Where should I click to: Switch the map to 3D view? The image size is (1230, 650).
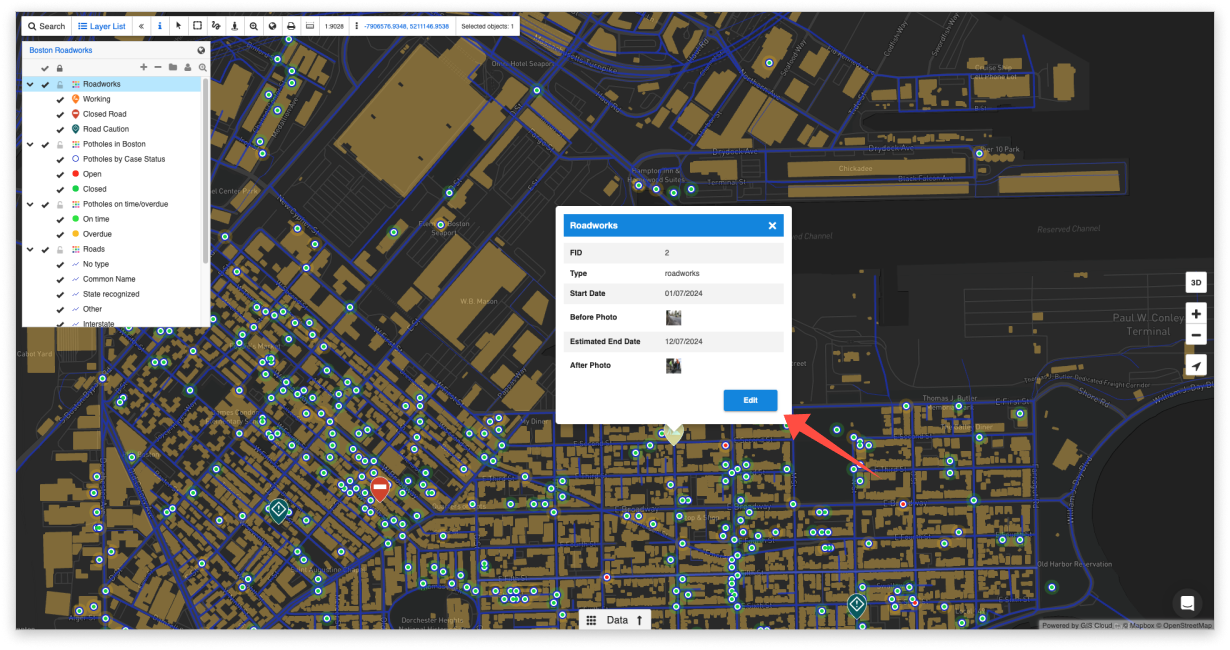pyautogui.click(x=1194, y=282)
